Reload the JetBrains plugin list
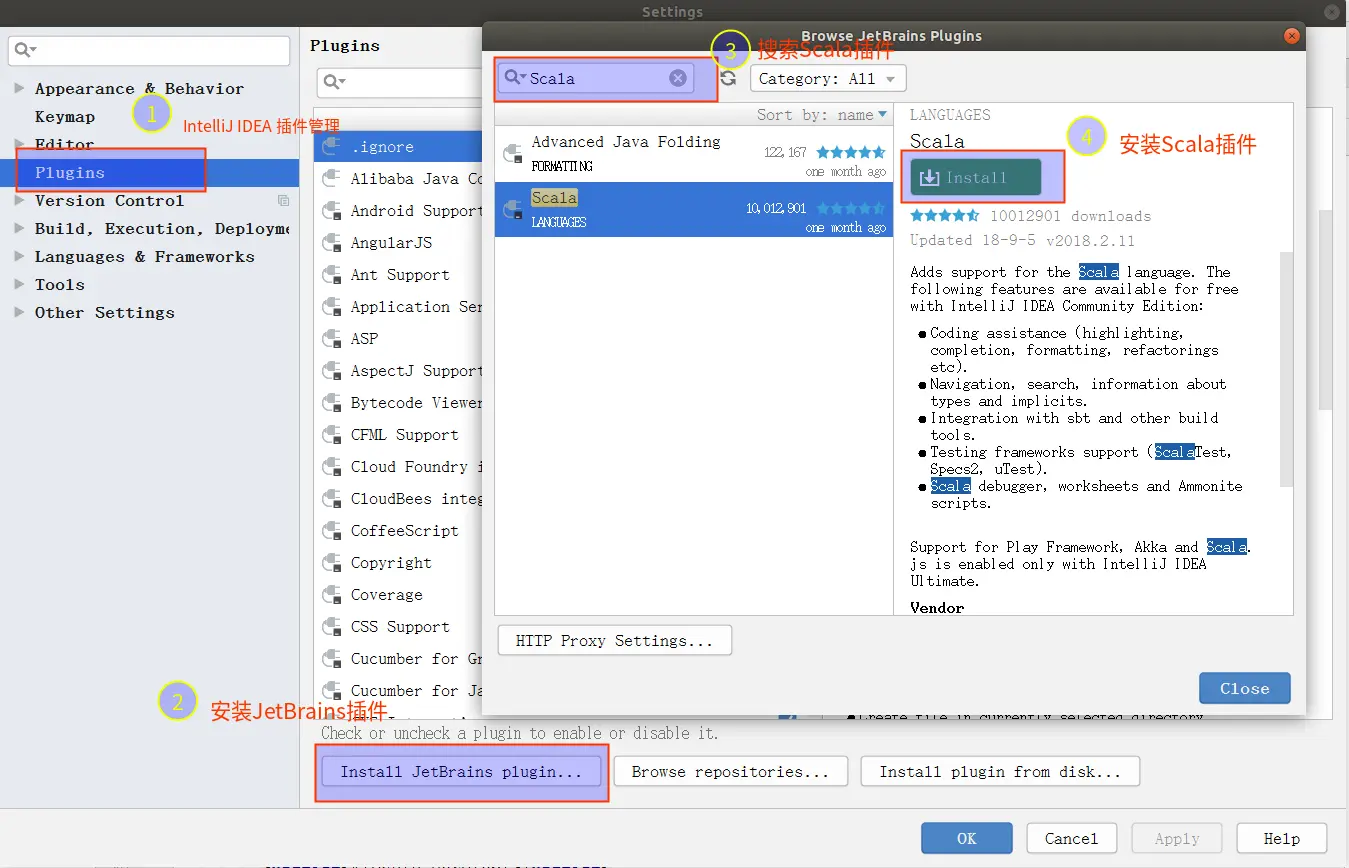This screenshot has height=868, width=1349. click(728, 78)
